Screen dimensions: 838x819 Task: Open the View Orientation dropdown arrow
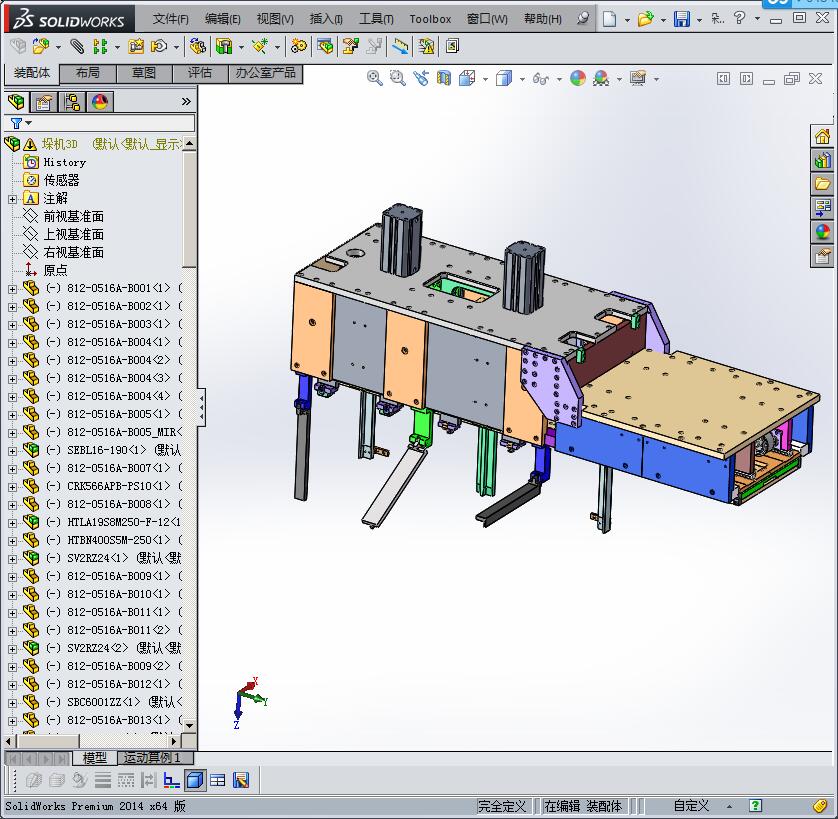point(485,79)
